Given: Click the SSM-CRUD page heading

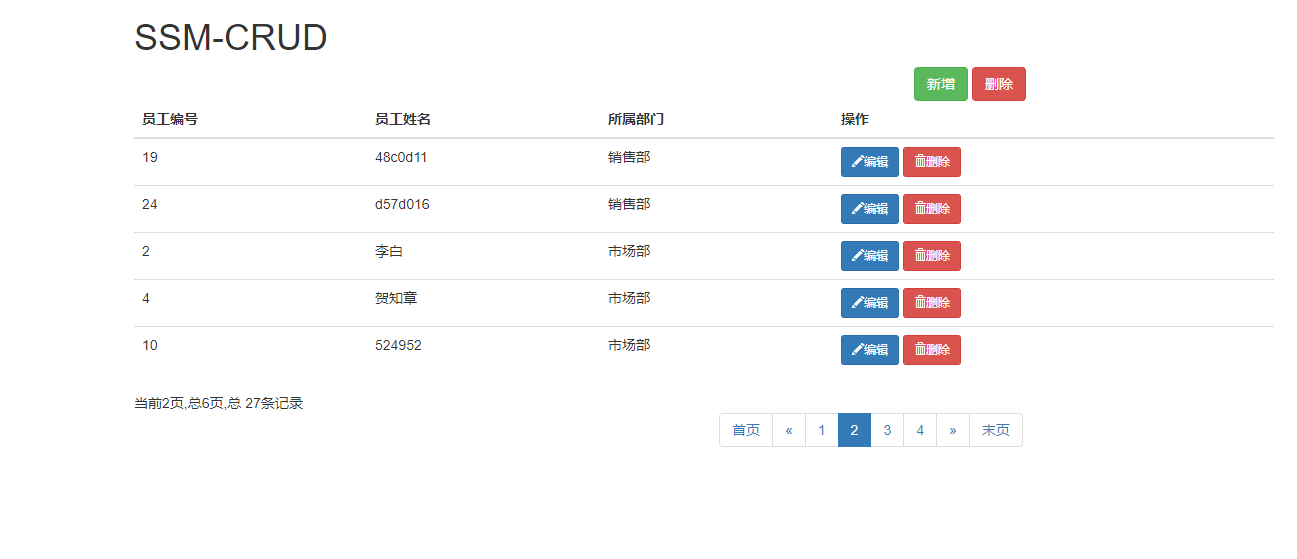Looking at the screenshot, I should coord(231,38).
